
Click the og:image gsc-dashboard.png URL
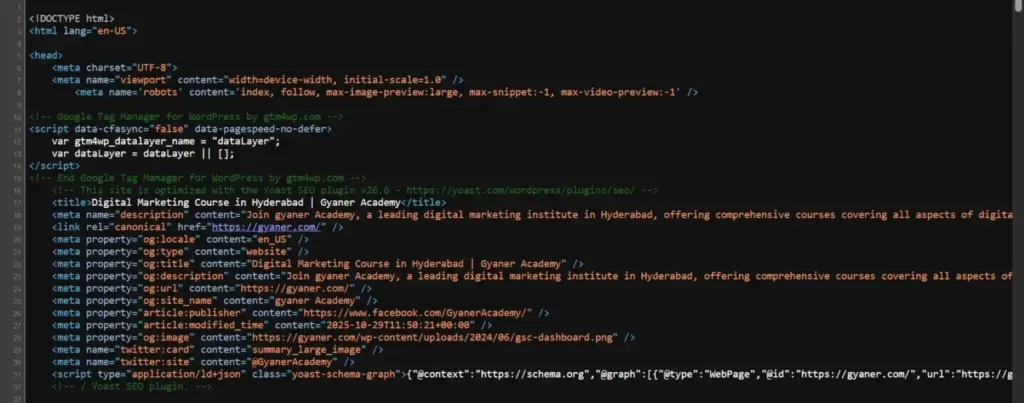point(434,337)
